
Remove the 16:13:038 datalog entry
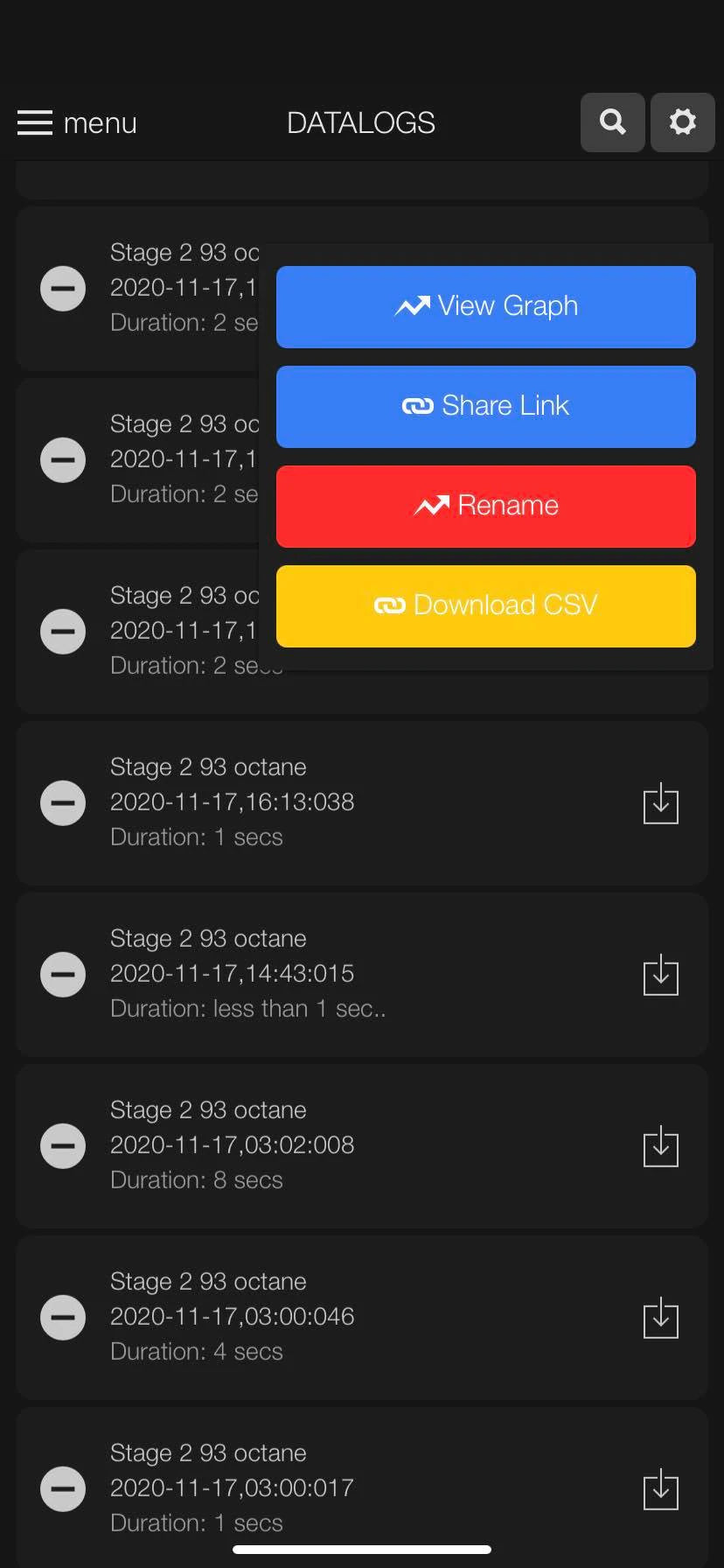point(63,803)
